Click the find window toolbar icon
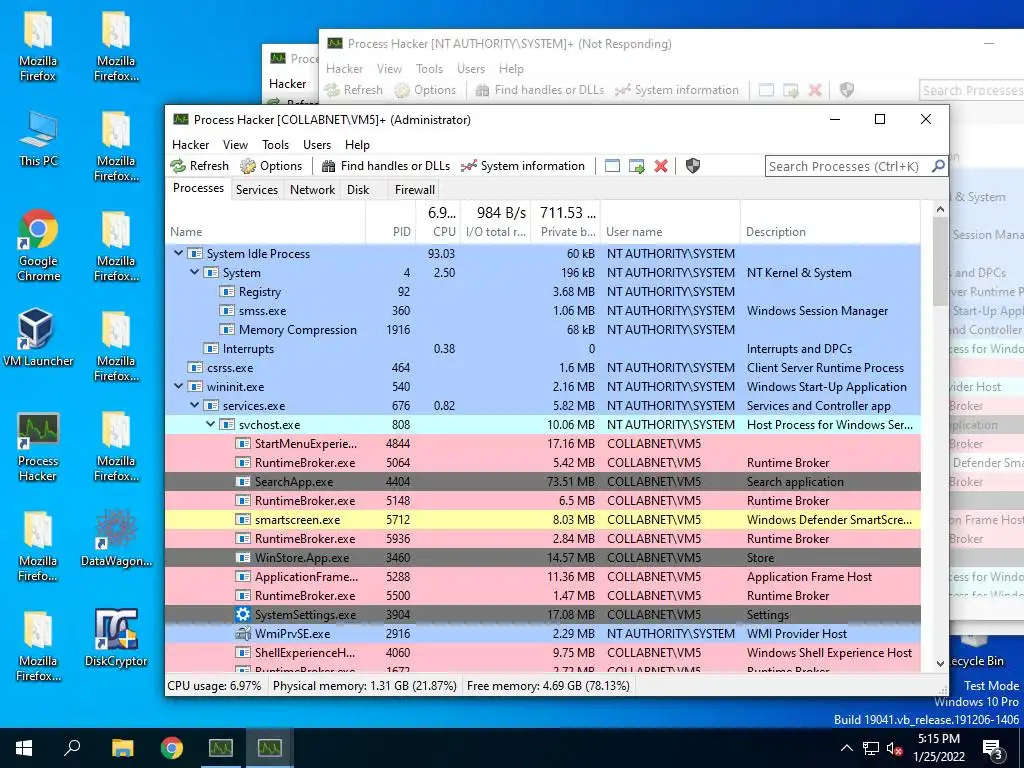Image resolution: width=1024 pixels, height=768 pixels. coord(612,166)
